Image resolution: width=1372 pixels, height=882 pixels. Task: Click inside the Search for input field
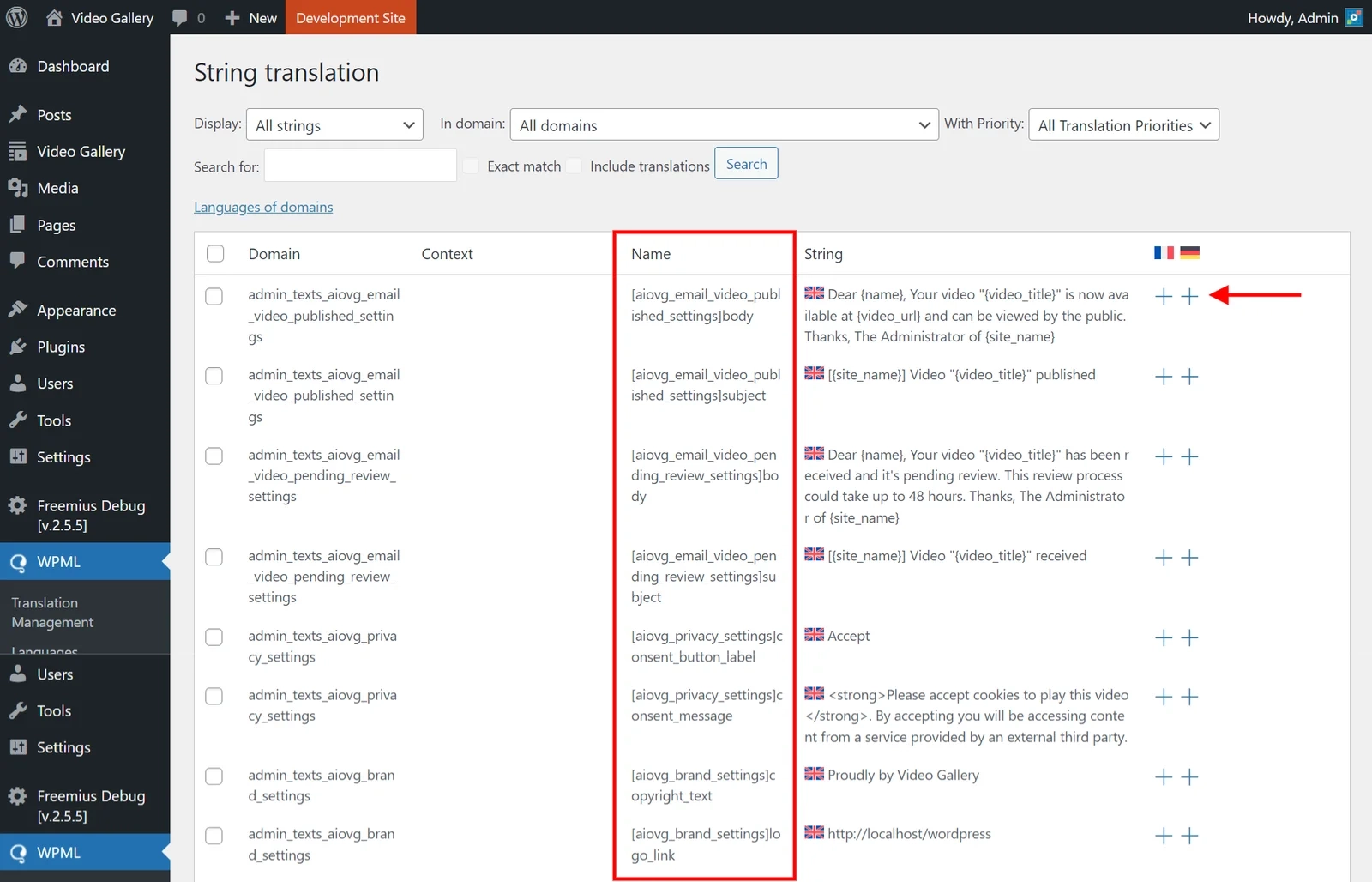coord(359,165)
